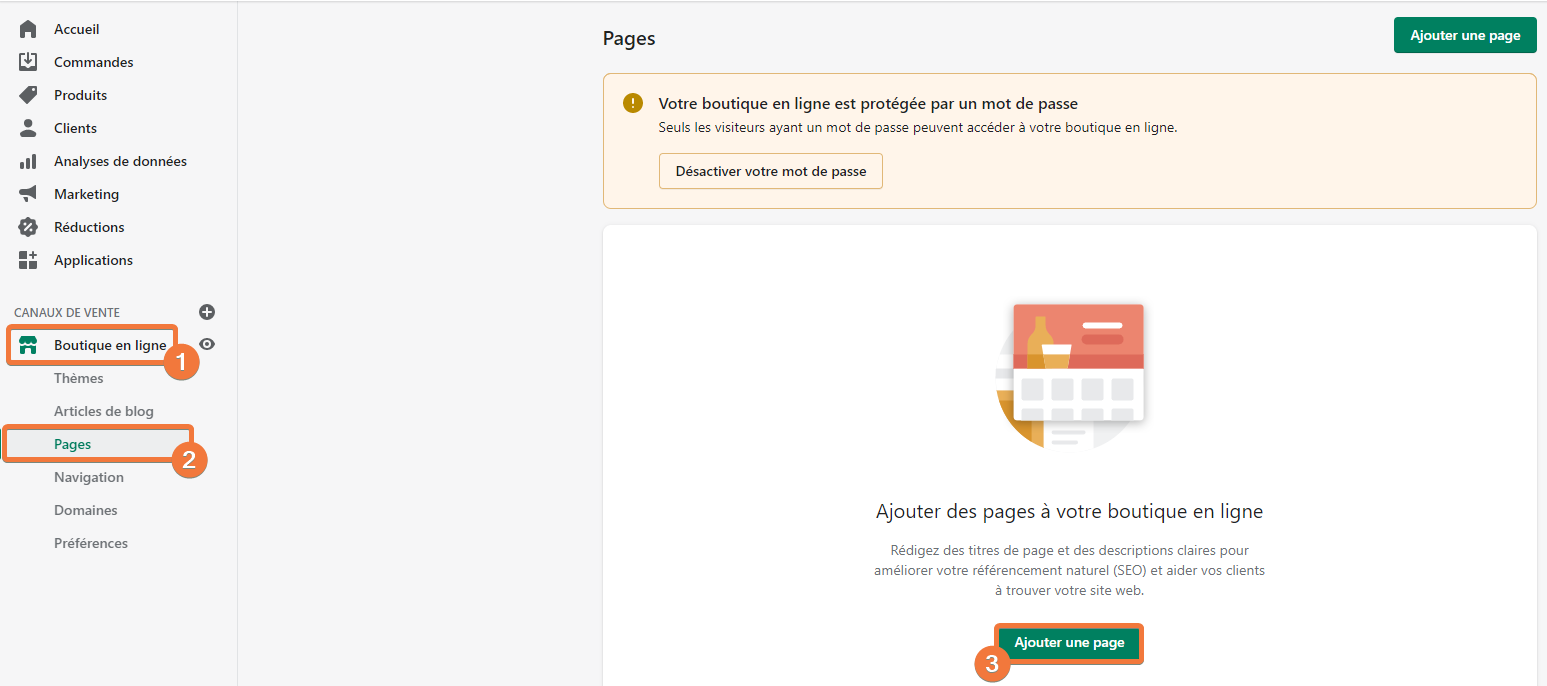Click Désactiver votre mot de passe
The width and height of the screenshot is (1547, 686).
pyautogui.click(x=771, y=171)
